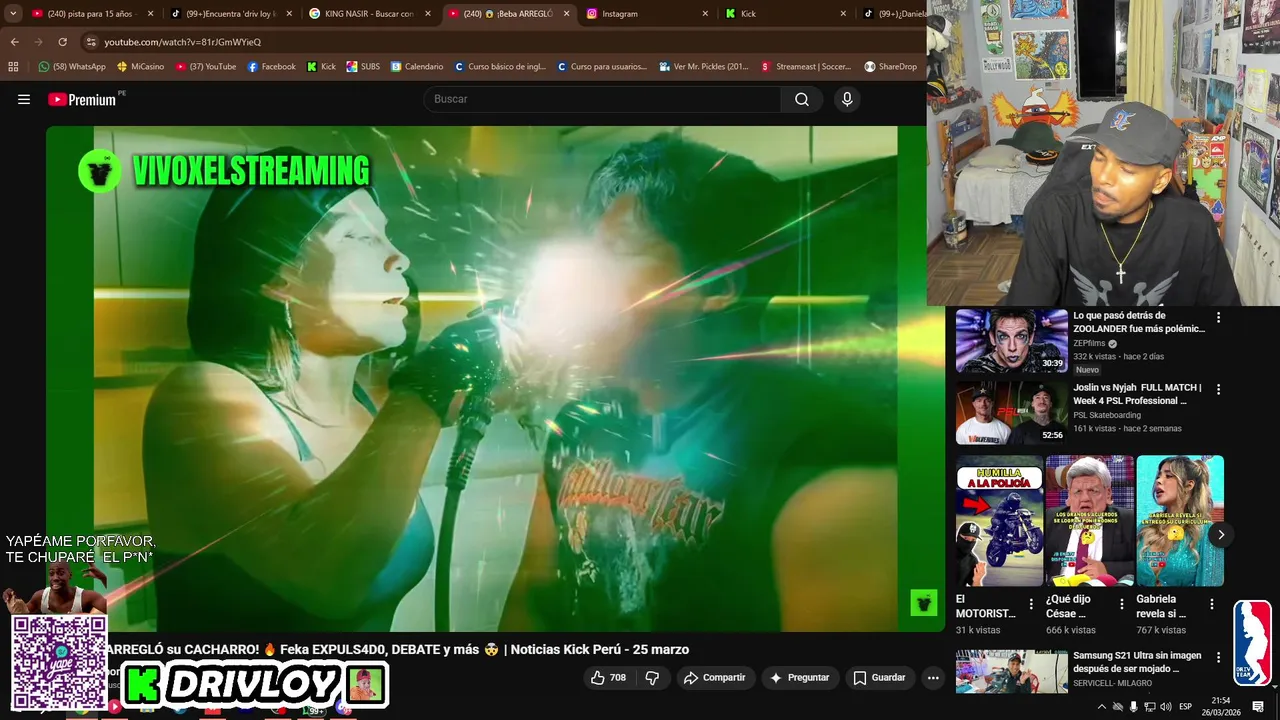Viewport: 1280px width, 720px height.
Task: Open taskbar clock showing 21:54
Action: click(x=1220, y=706)
